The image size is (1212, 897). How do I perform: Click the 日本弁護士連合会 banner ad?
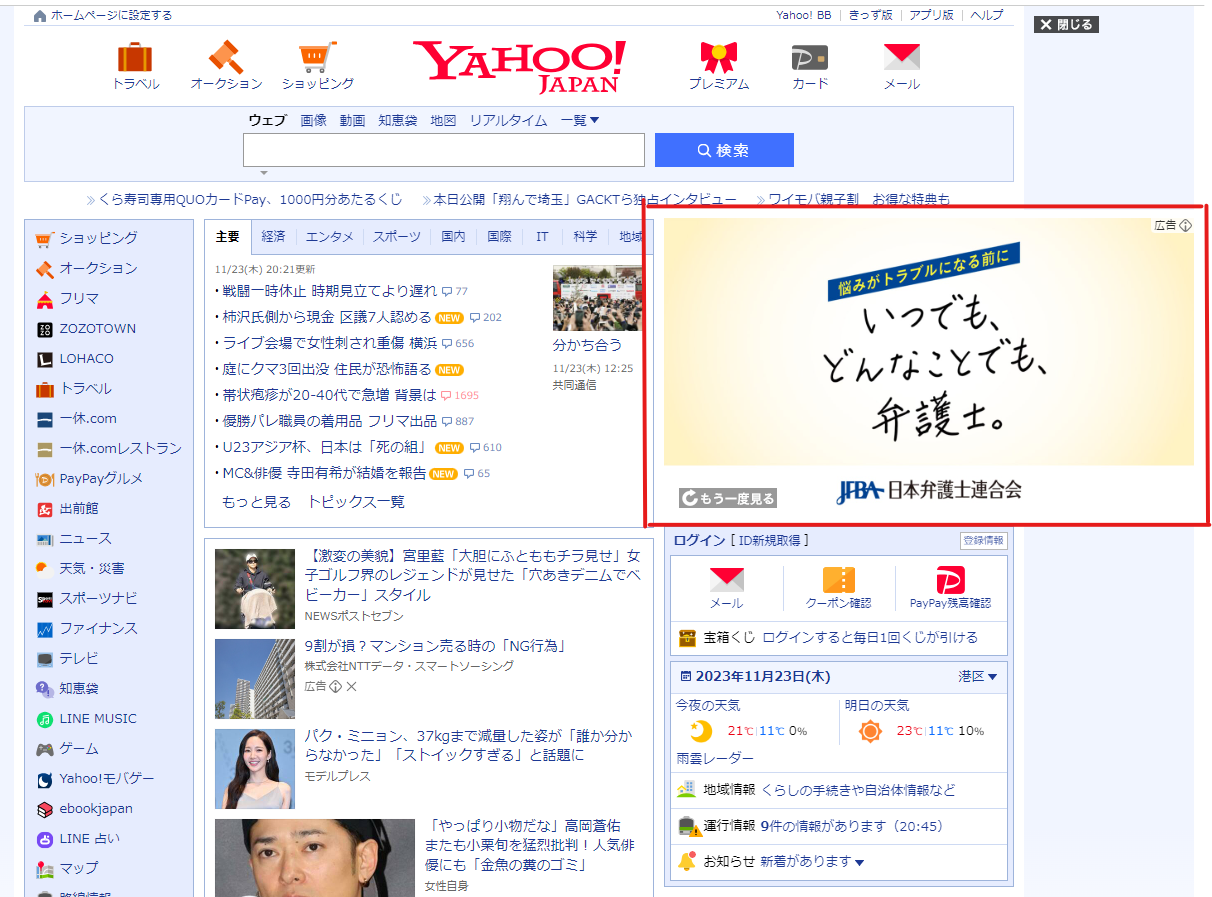[928, 366]
